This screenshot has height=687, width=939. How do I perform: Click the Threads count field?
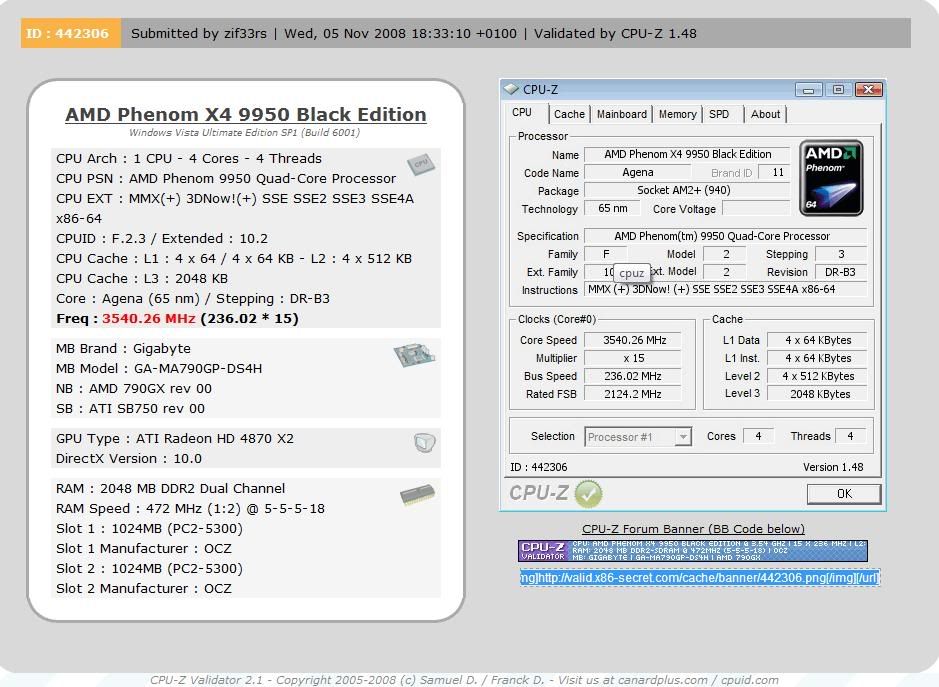tap(850, 436)
